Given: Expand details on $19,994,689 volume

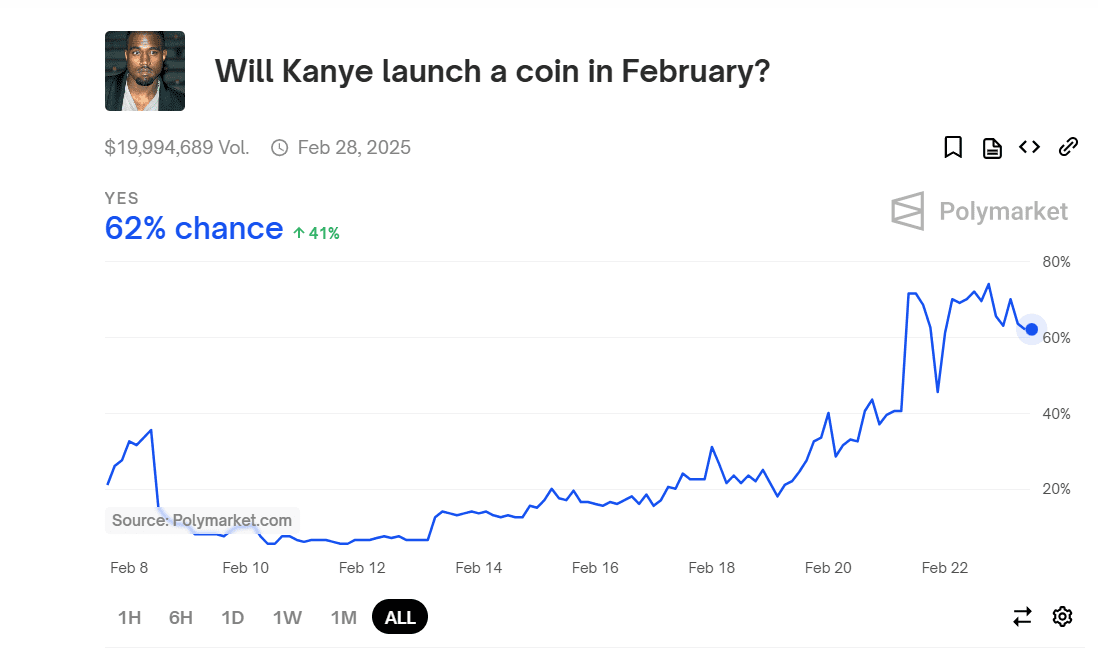Looking at the screenshot, I should [177, 147].
